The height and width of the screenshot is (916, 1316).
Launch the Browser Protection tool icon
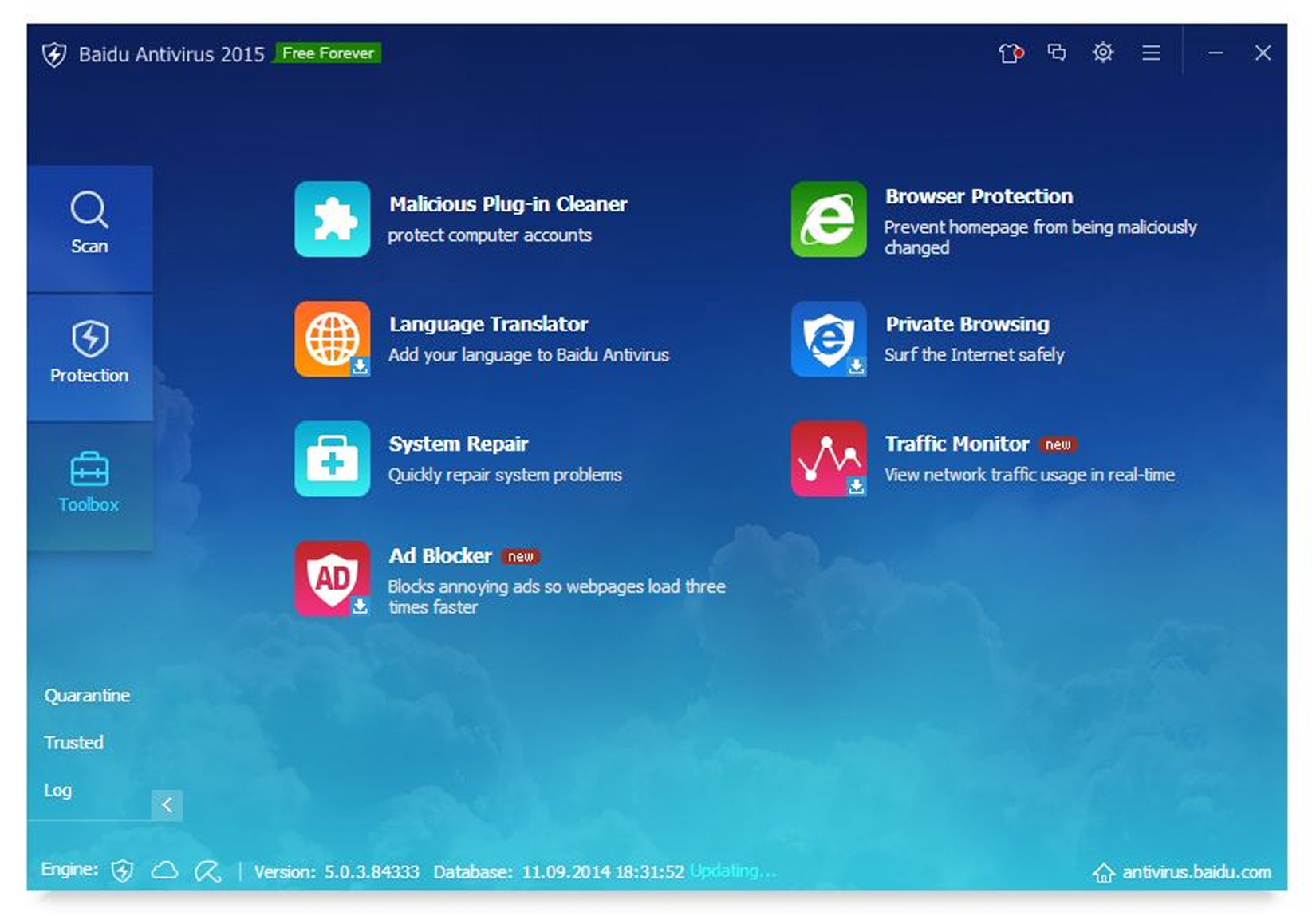[828, 219]
